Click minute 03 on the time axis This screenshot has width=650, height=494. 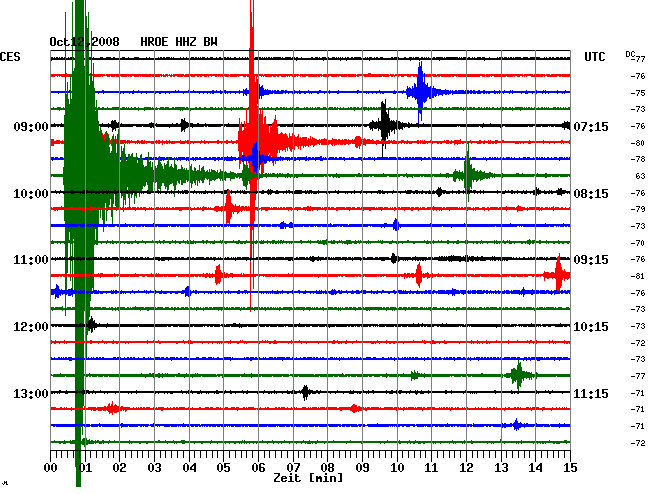[x=154, y=468]
